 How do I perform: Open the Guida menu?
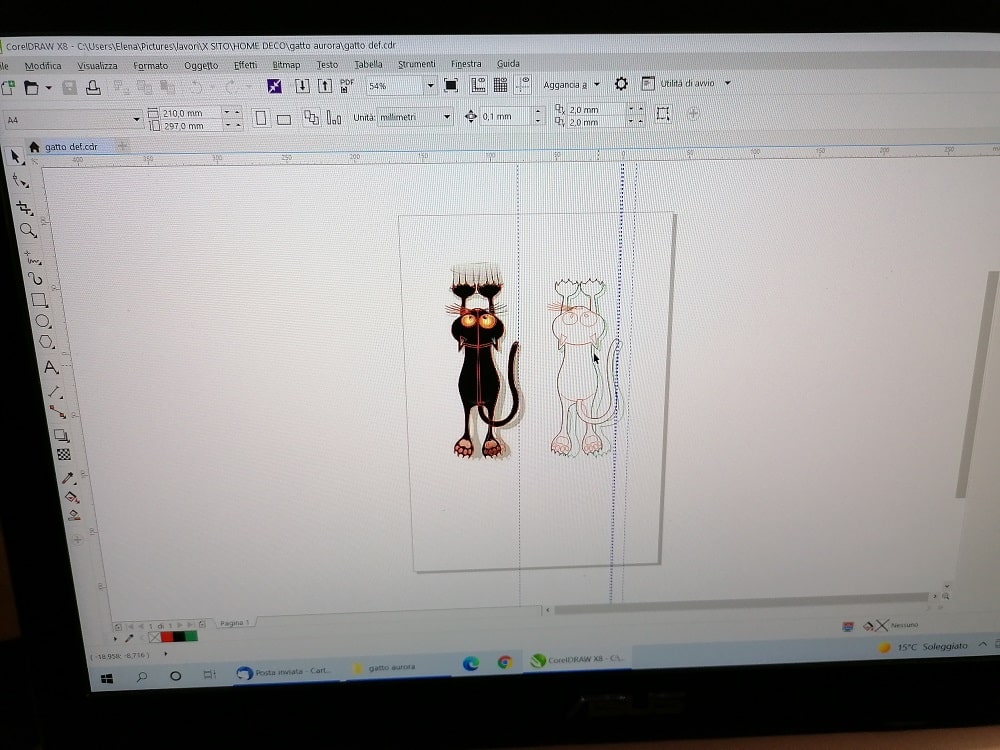[x=508, y=63]
